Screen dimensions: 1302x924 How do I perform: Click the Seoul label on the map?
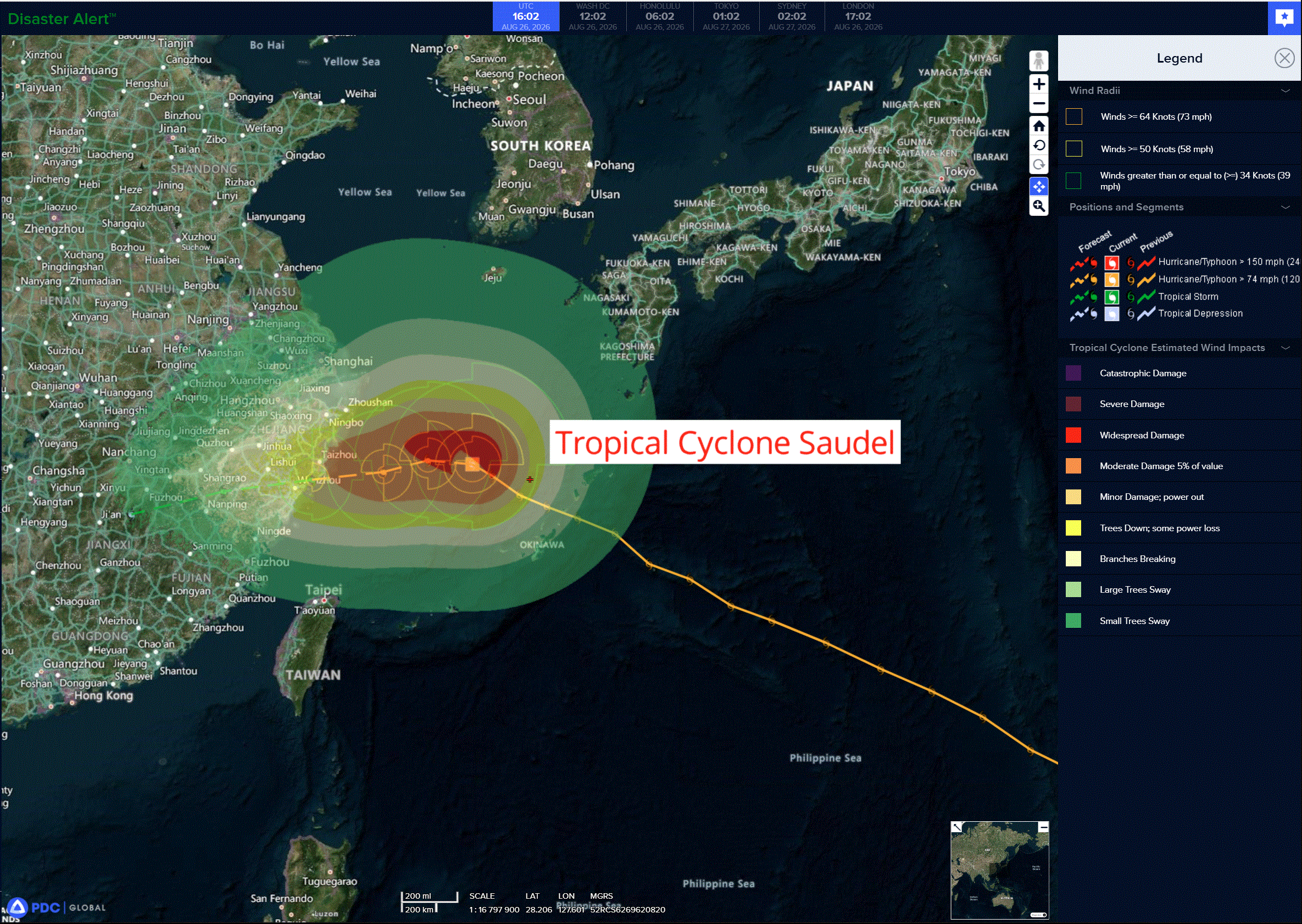click(529, 99)
